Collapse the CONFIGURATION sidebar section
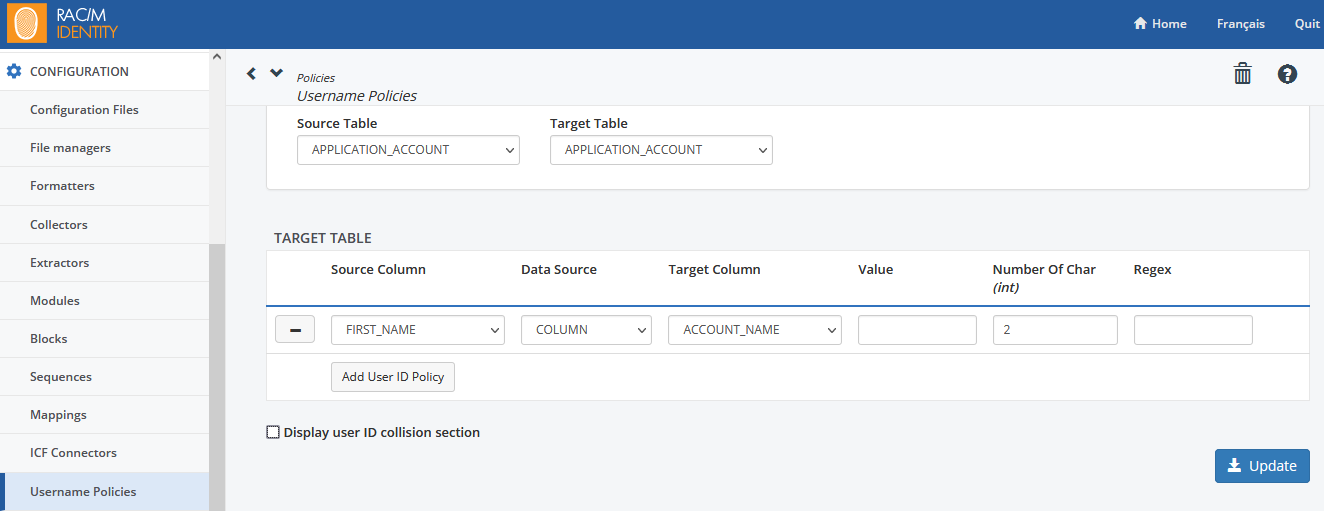This screenshot has height=511, width=1324. click(104, 72)
